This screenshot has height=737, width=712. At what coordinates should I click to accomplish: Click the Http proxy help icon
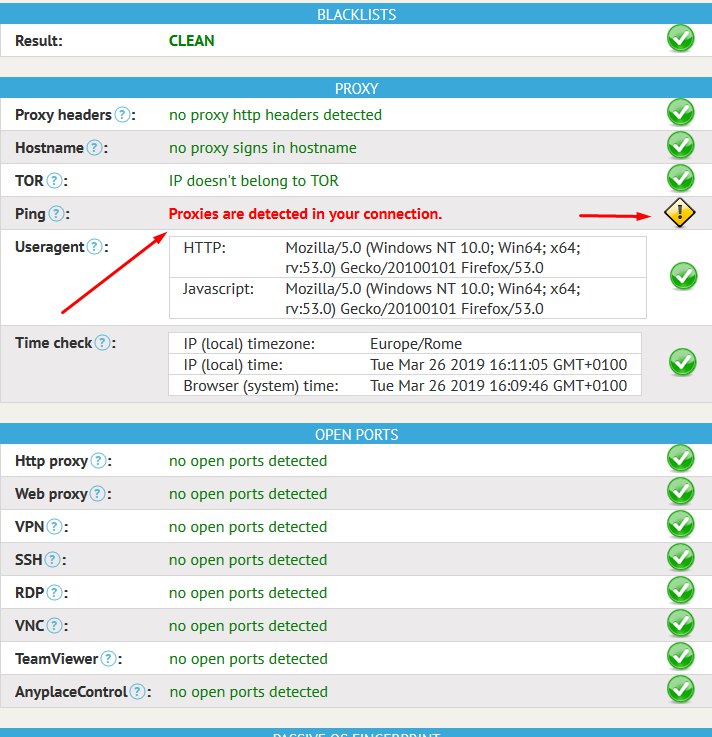click(98, 461)
